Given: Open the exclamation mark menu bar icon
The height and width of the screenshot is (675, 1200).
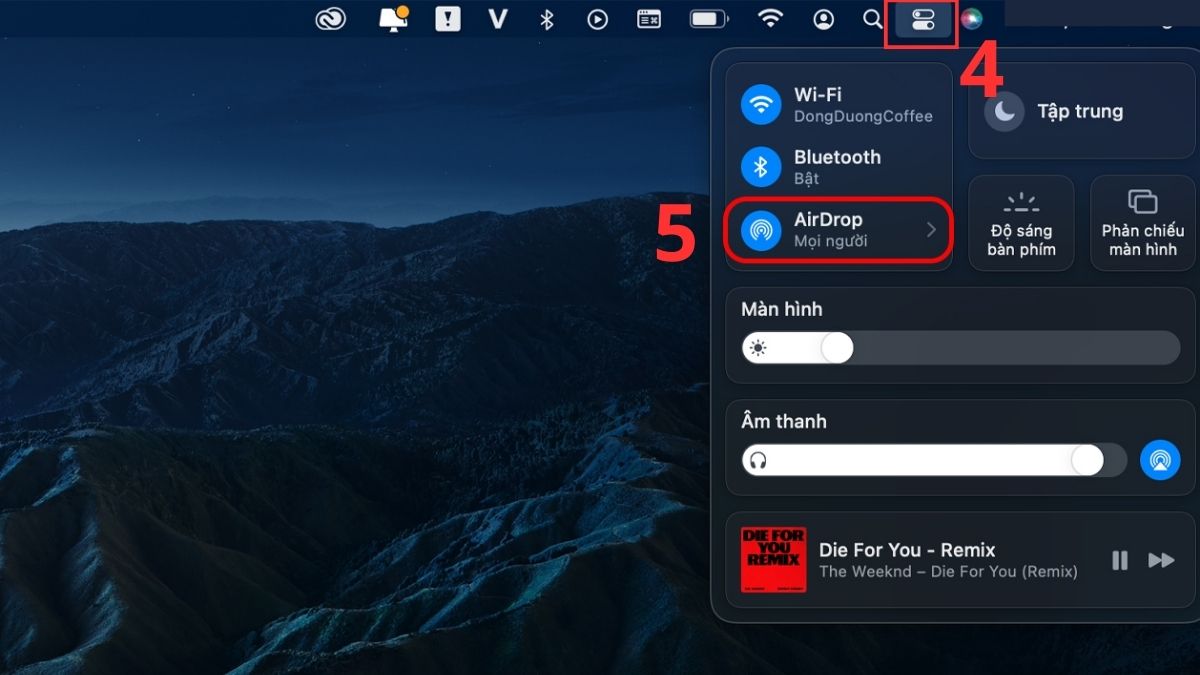Looking at the screenshot, I should click(448, 19).
